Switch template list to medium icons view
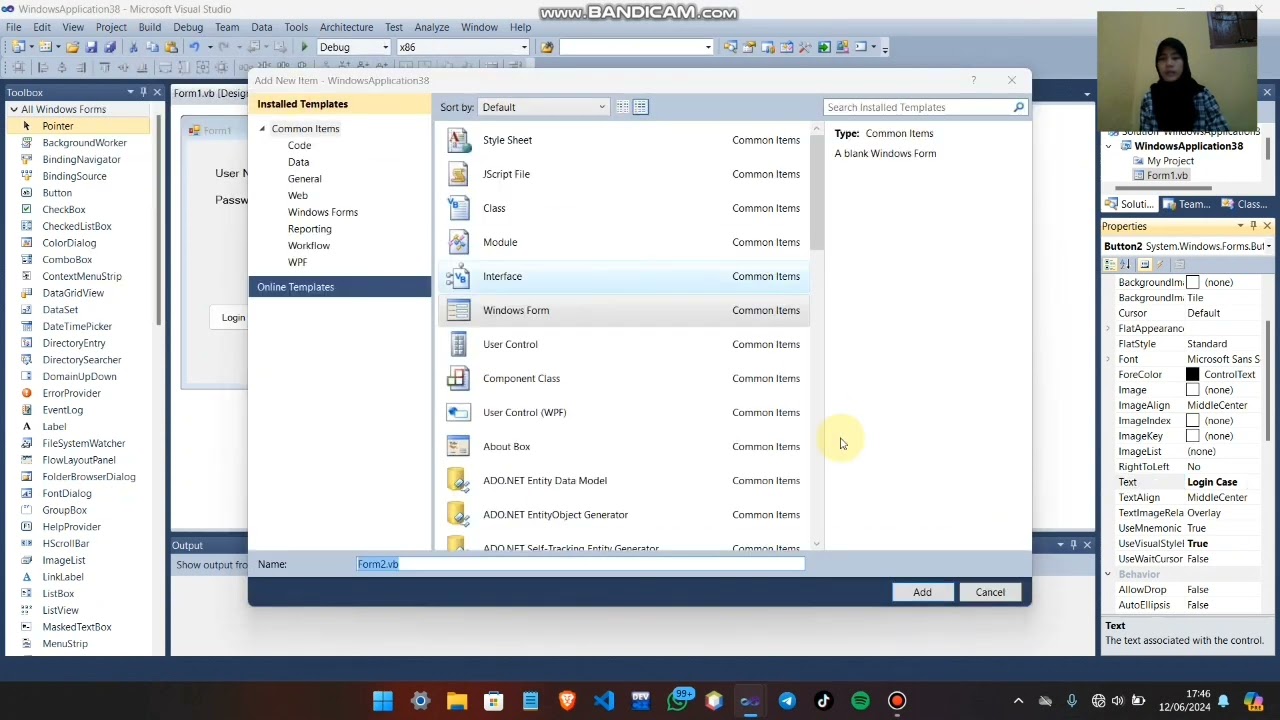Image resolution: width=1280 pixels, height=720 pixels. (641, 107)
